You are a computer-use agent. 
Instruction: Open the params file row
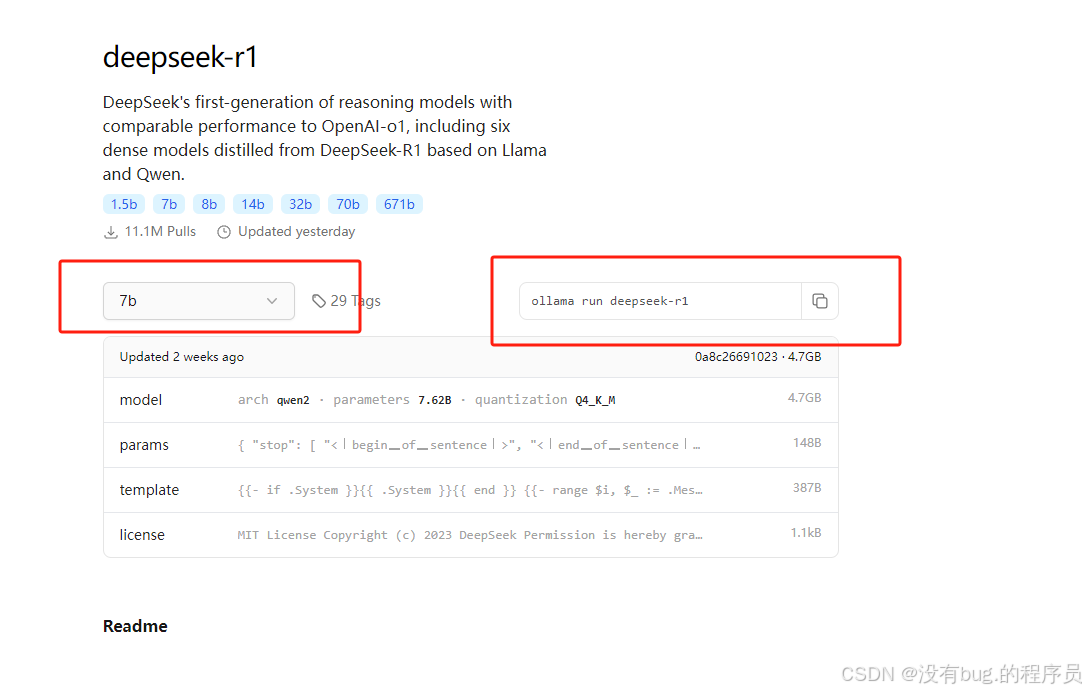point(471,445)
